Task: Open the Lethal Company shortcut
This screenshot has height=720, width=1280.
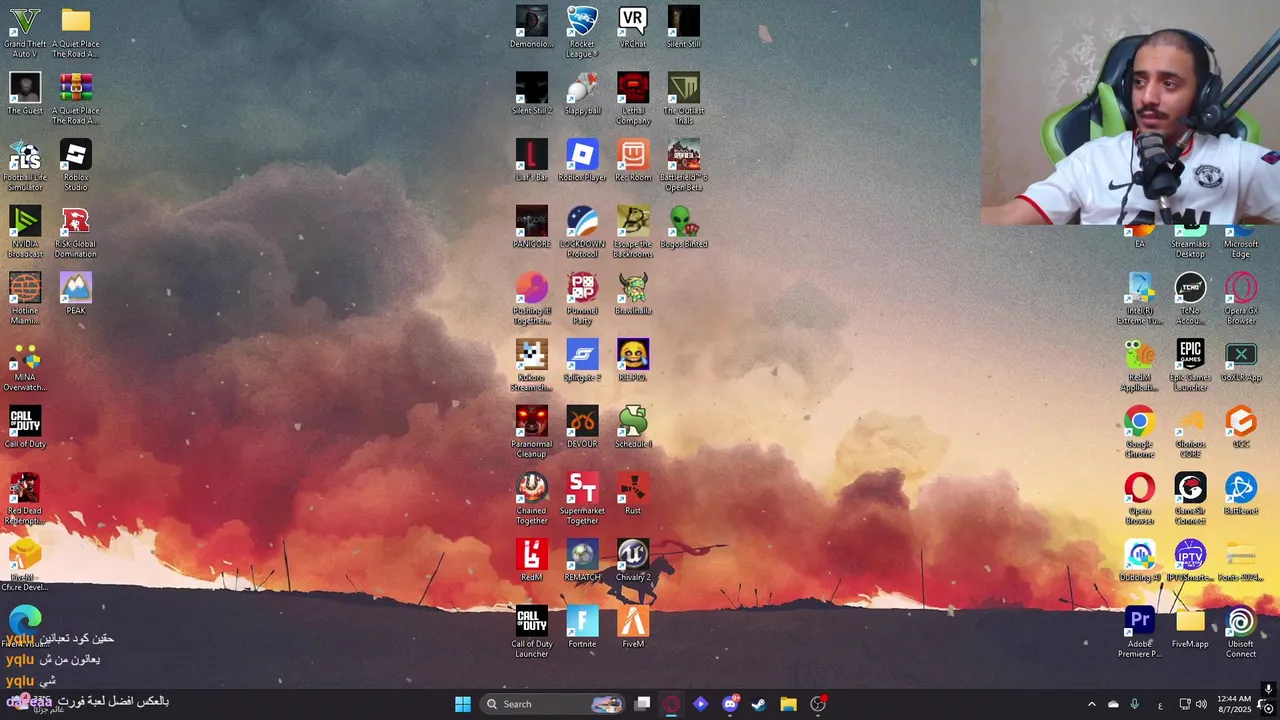Action: [632, 99]
